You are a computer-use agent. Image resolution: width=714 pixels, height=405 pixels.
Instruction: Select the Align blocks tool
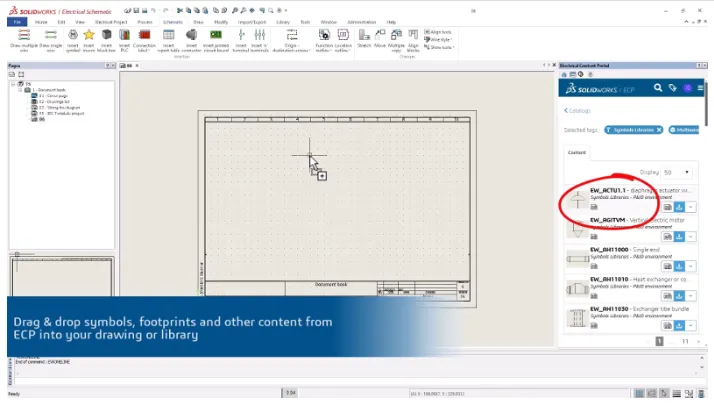[x=413, y=41]
